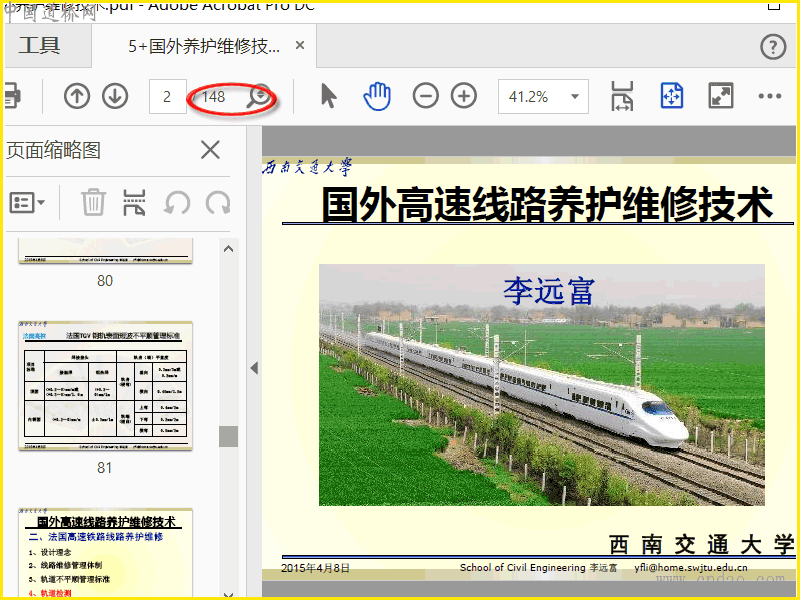This screenshot has height=600, width=800.
Task: Open the Help question mark icon
Action: click(773, 47)
